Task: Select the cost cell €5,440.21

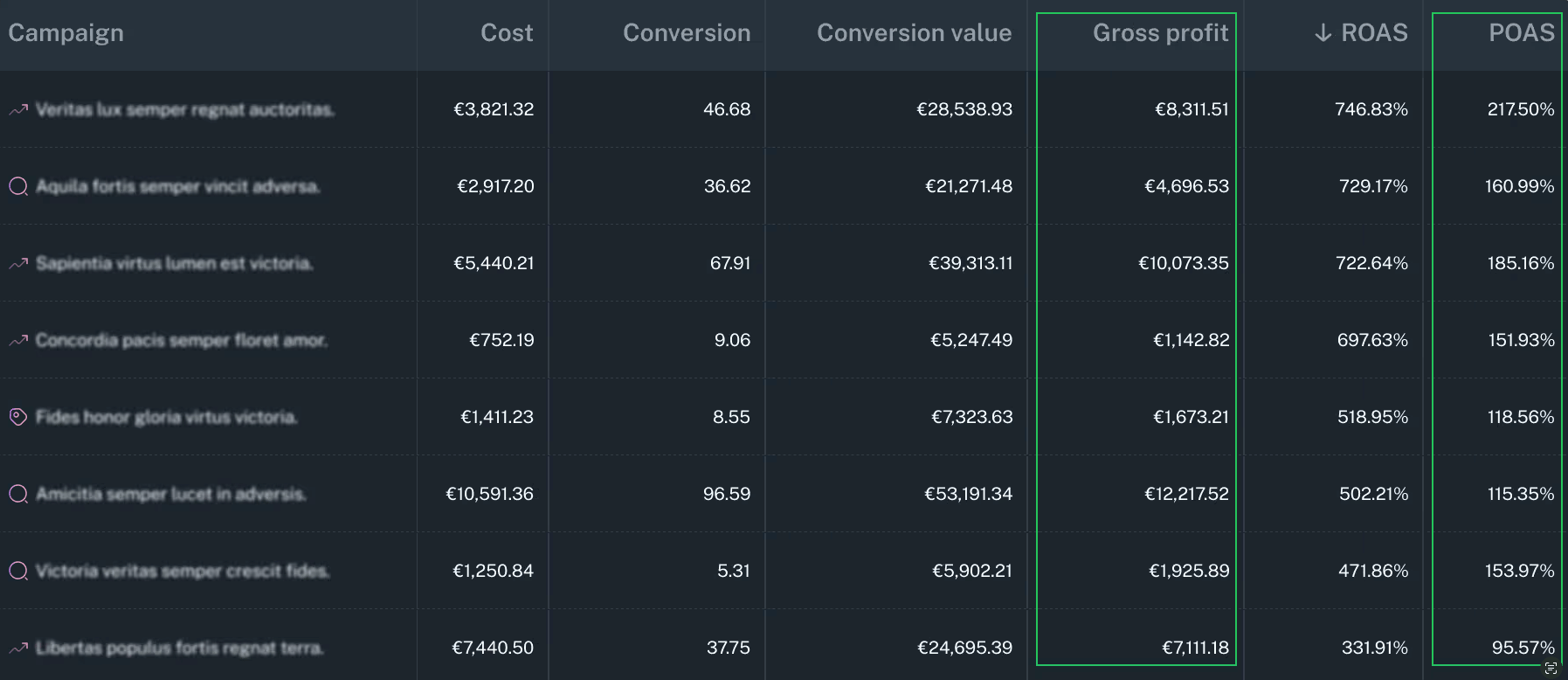Action: [x=494, y=263]
